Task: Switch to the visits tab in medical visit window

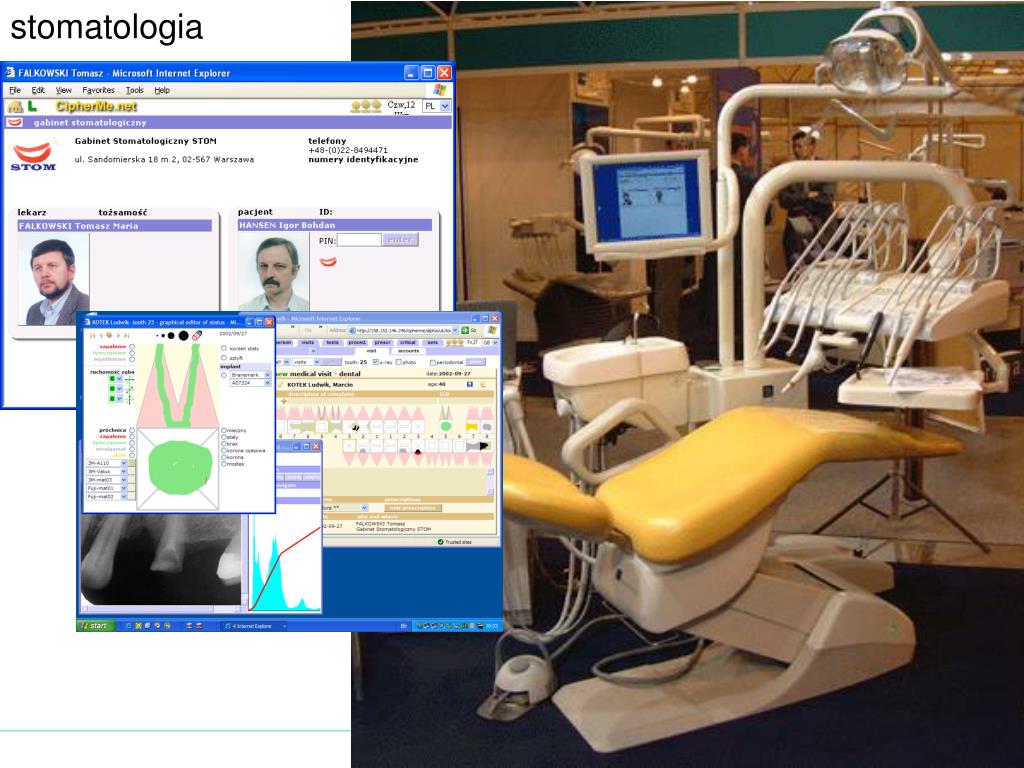Action: tap(308, 342)
